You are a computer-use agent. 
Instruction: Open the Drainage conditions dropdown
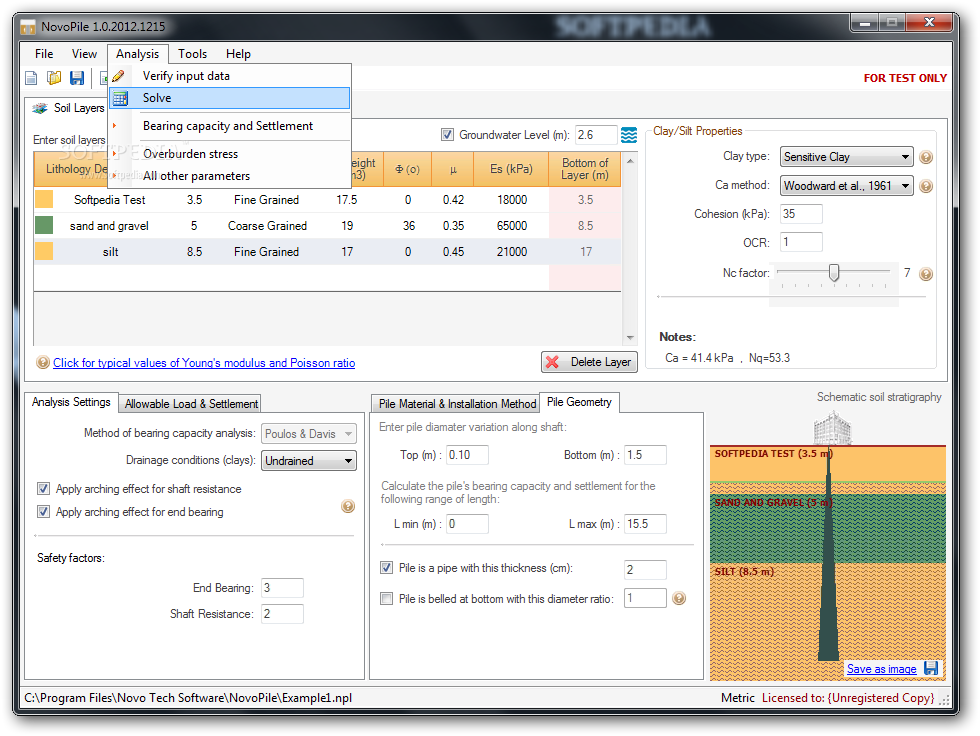(x=309, y=460)
